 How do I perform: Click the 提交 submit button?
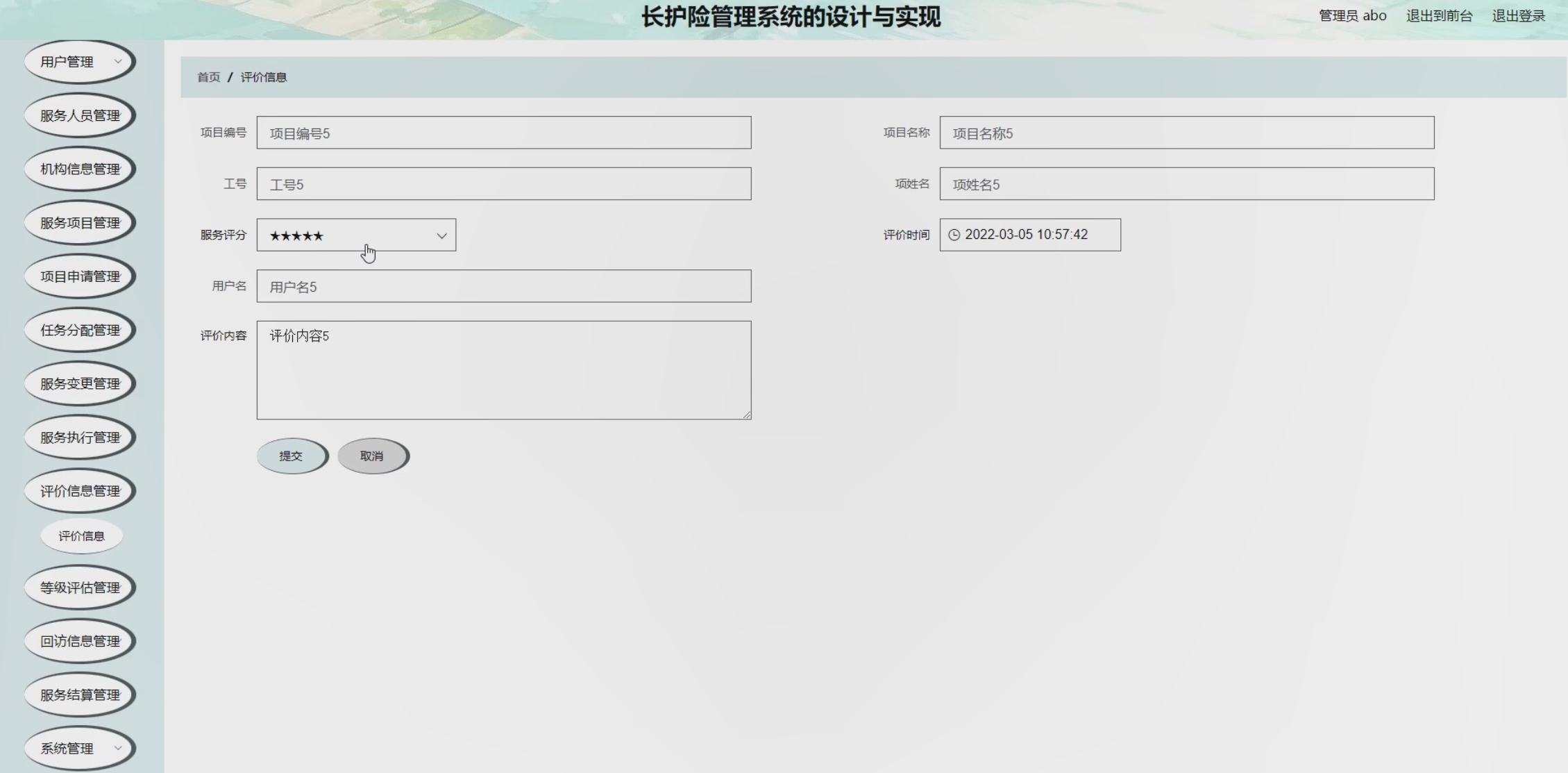pos(292,456)
